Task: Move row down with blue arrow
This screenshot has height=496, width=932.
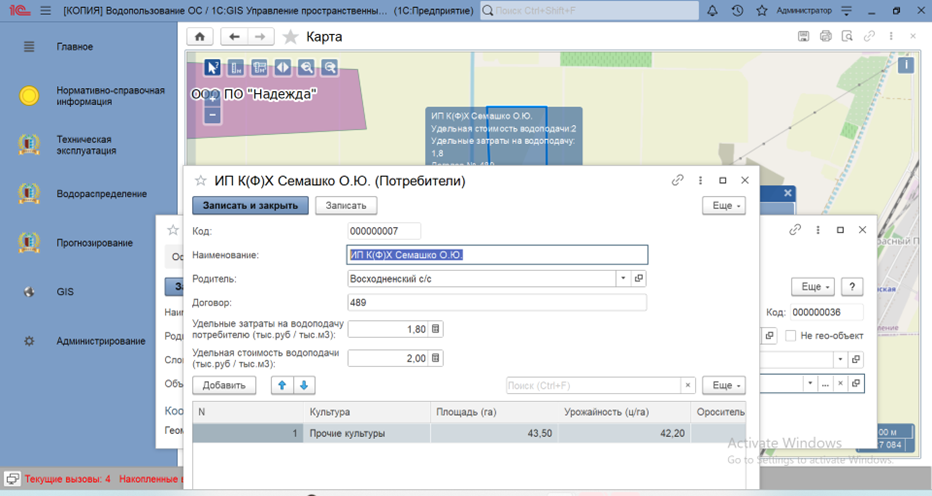Action: 304,385
